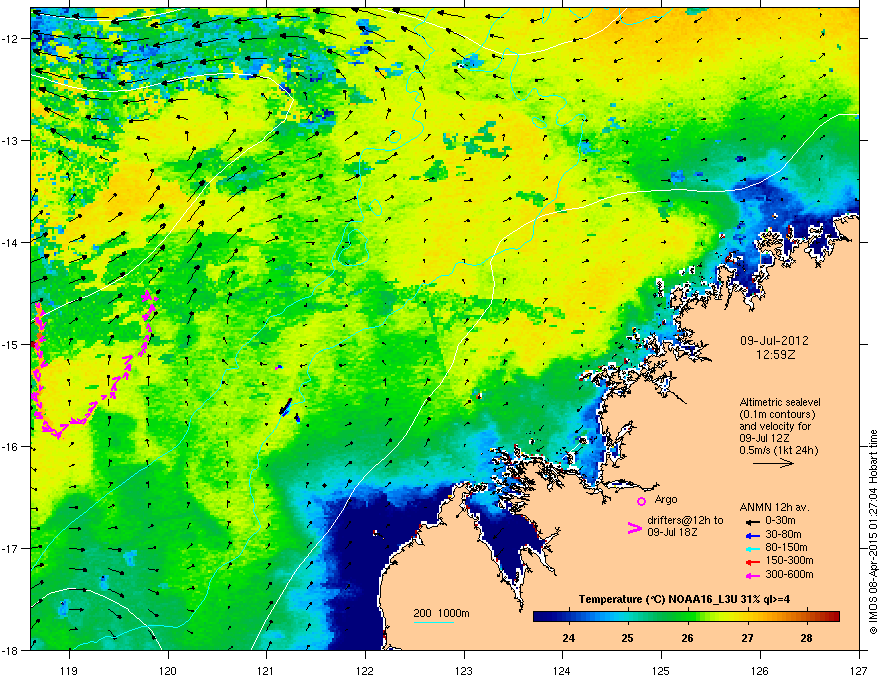Click the '30-80m' depth label
The image size is (880, 680).
pos(783,534)
